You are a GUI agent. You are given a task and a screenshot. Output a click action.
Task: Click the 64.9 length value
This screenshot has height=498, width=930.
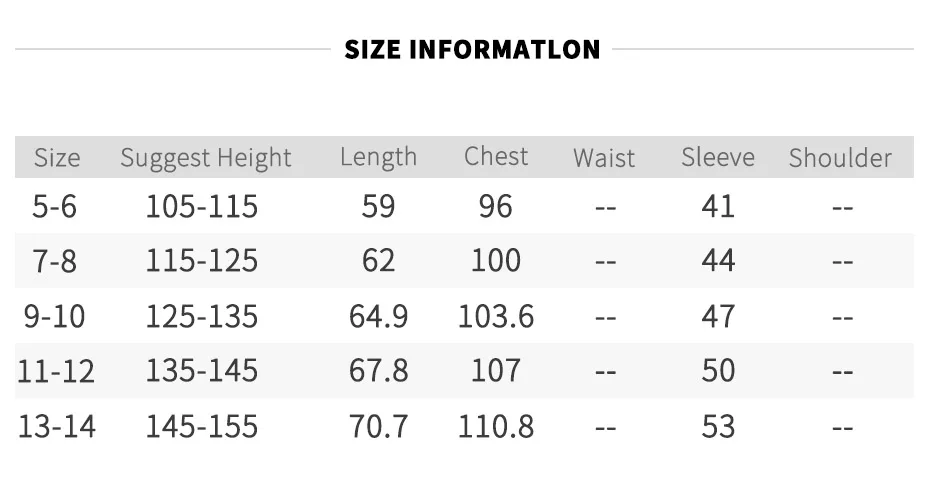coord(378,316)
